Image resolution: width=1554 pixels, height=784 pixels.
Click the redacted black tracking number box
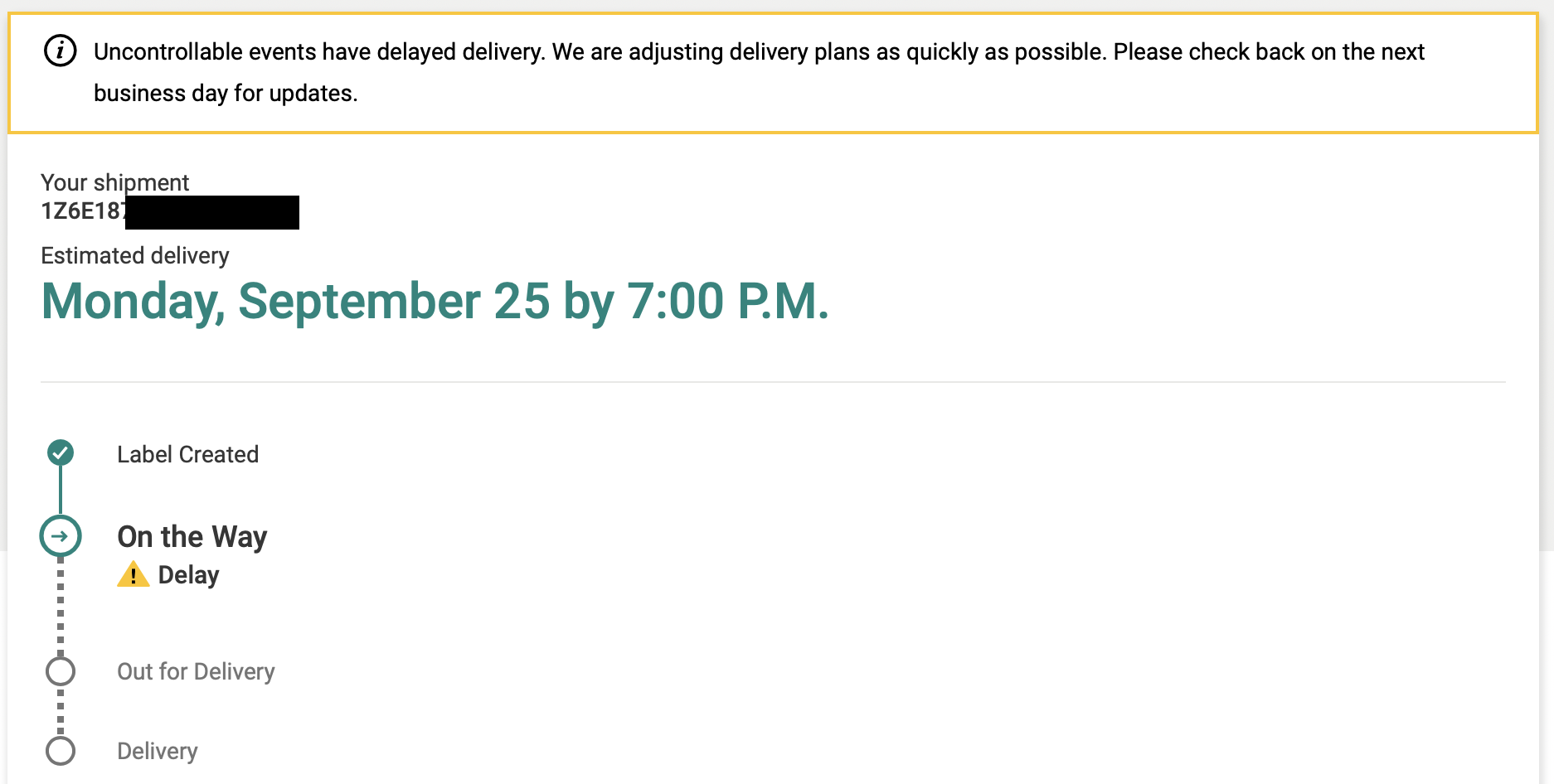point(212,212)
